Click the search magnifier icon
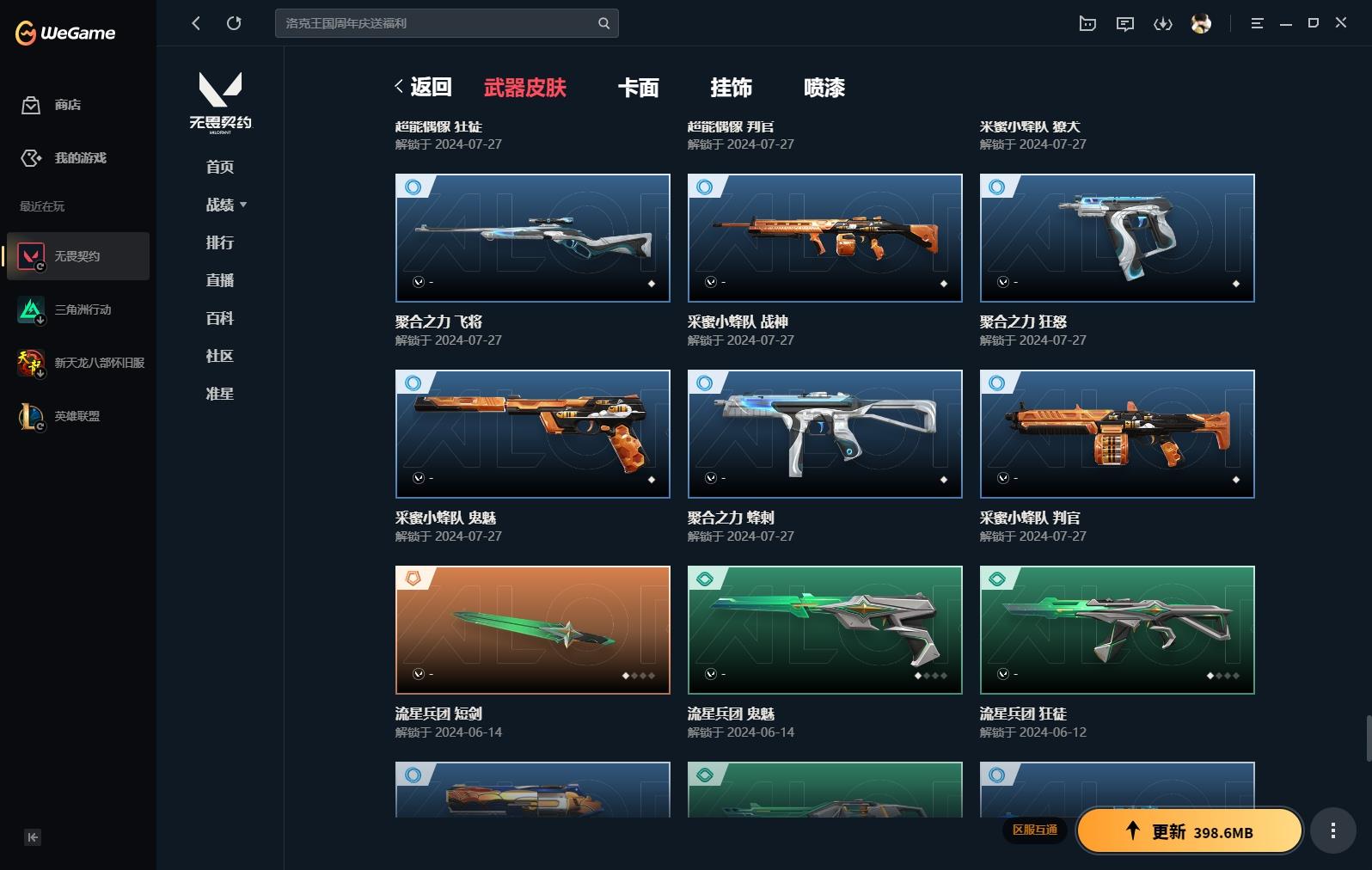Image resolution: width=1372 pixels, height=870 pixels. point(603,23)
